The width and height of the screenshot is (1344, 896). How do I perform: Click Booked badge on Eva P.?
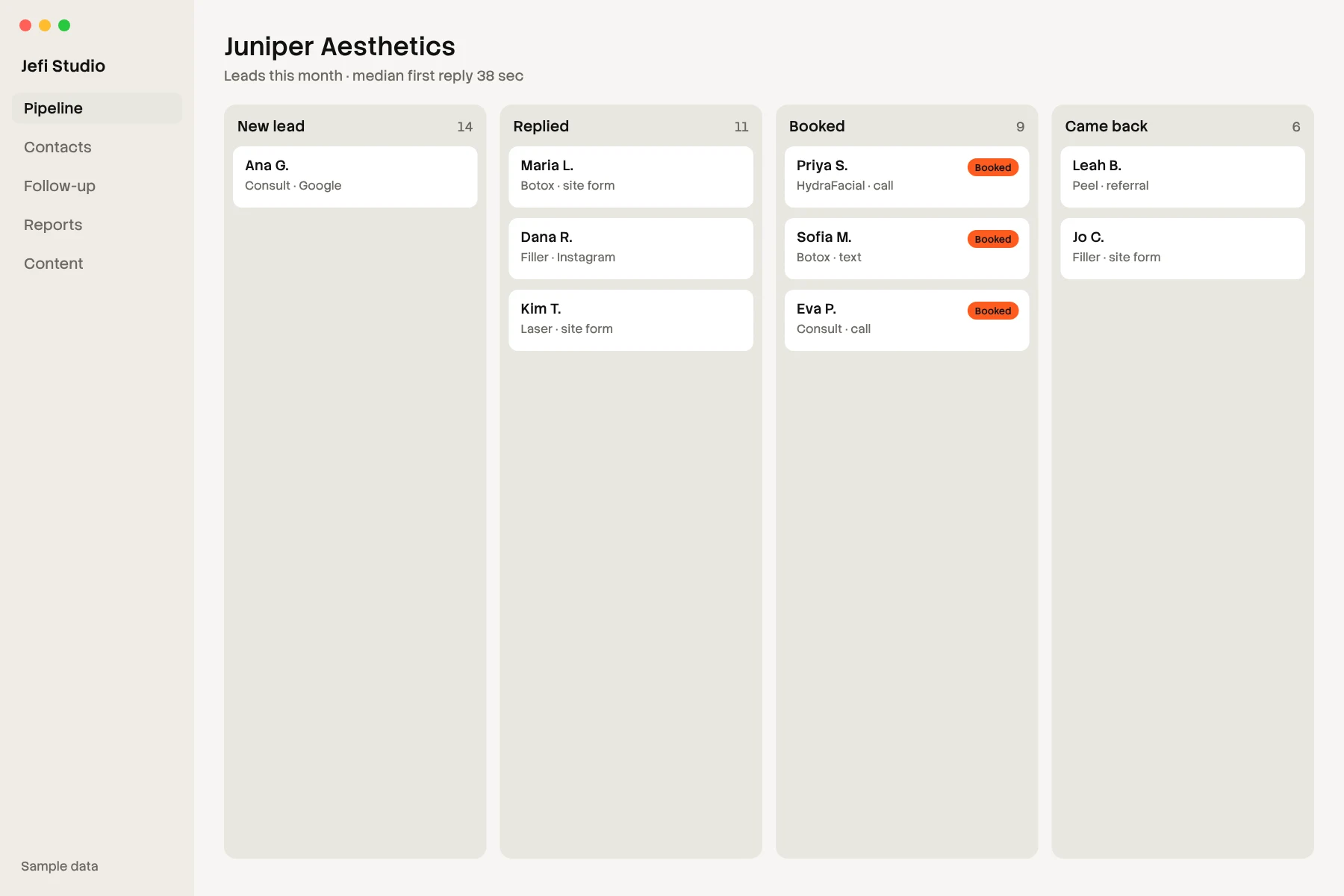tap(993, 311)
